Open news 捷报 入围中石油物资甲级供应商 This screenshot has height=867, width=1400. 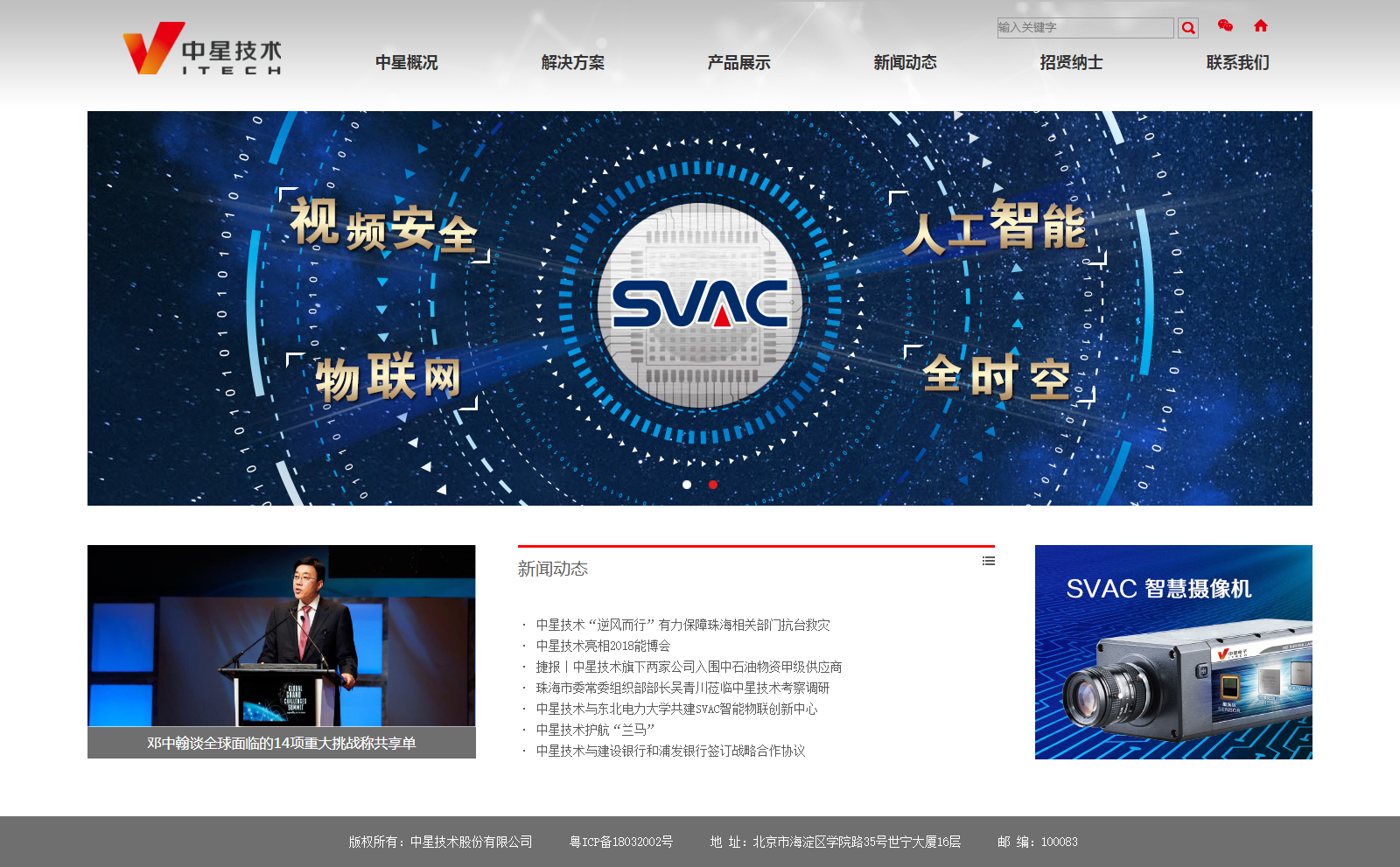pos(689,667)
